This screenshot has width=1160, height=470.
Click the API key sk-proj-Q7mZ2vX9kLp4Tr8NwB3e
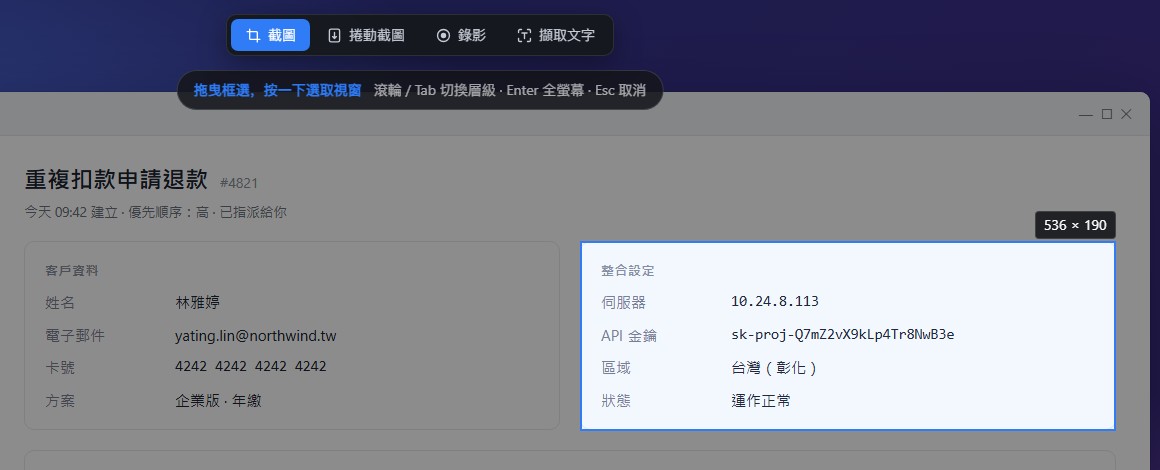[x=843, y=335]
